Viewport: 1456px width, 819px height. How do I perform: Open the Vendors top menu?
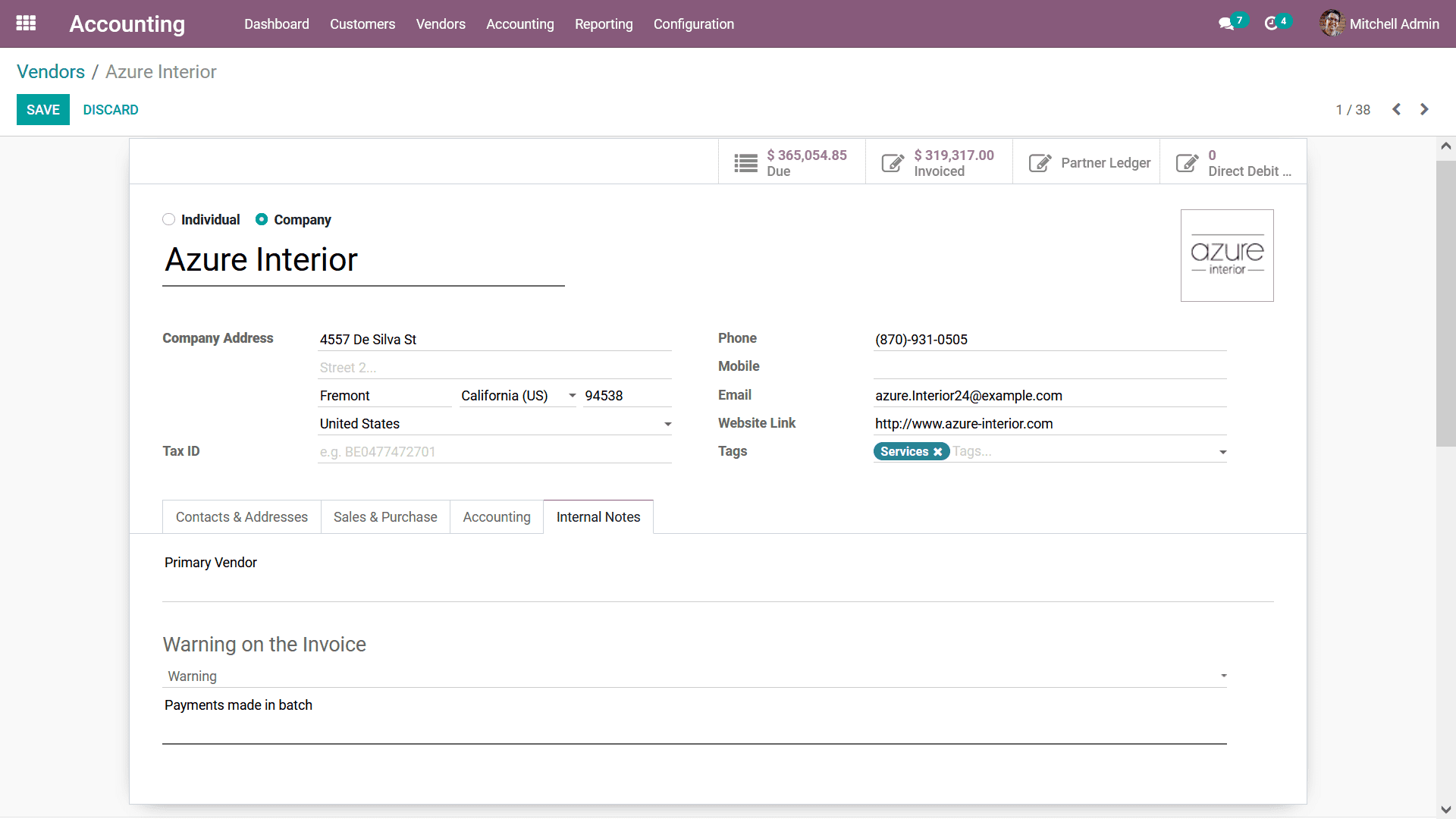[441, 24]
